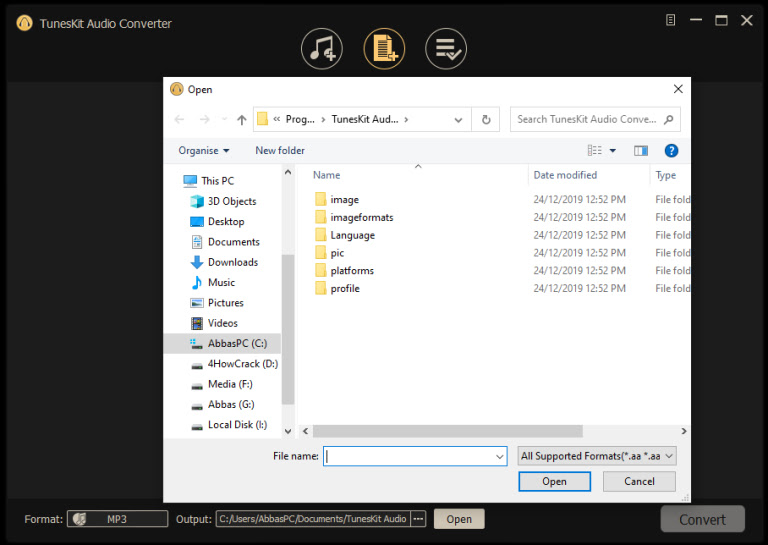This screenshot has height=545, width=768.
Task: Expand the view options dropdown arrow
Action: pyautogui.click(x=613, y=151)
